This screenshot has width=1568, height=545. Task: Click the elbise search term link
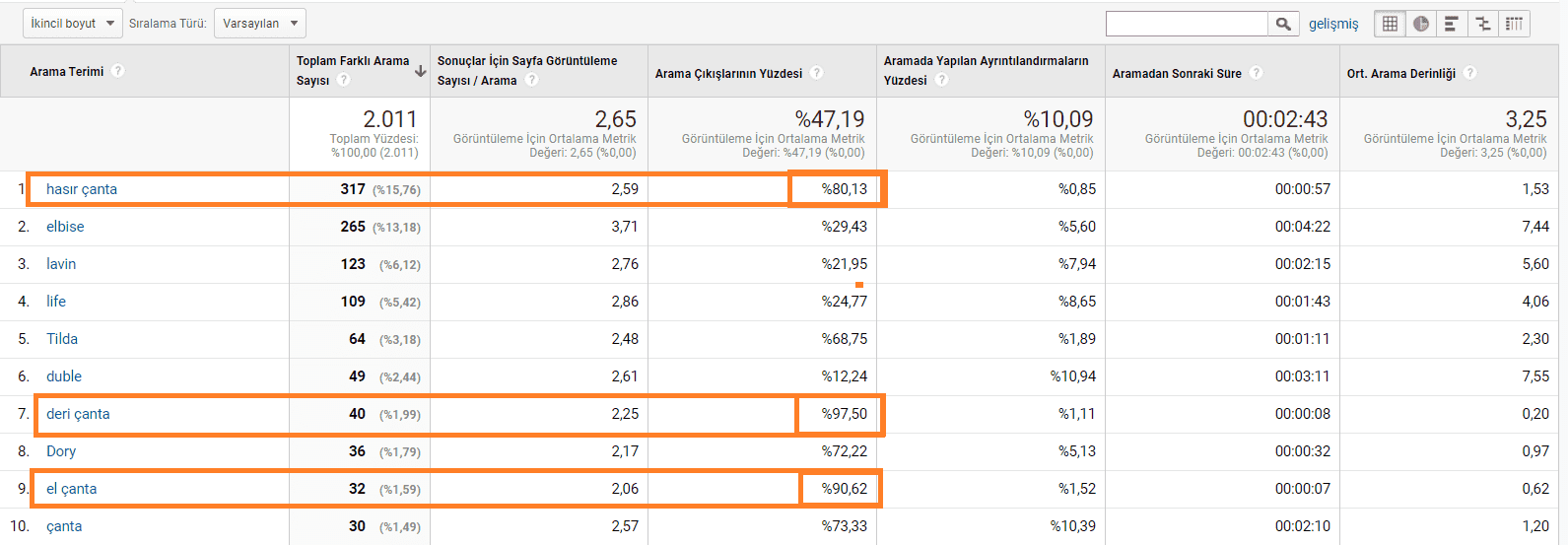pyautogui.click(x=65, y=227)
